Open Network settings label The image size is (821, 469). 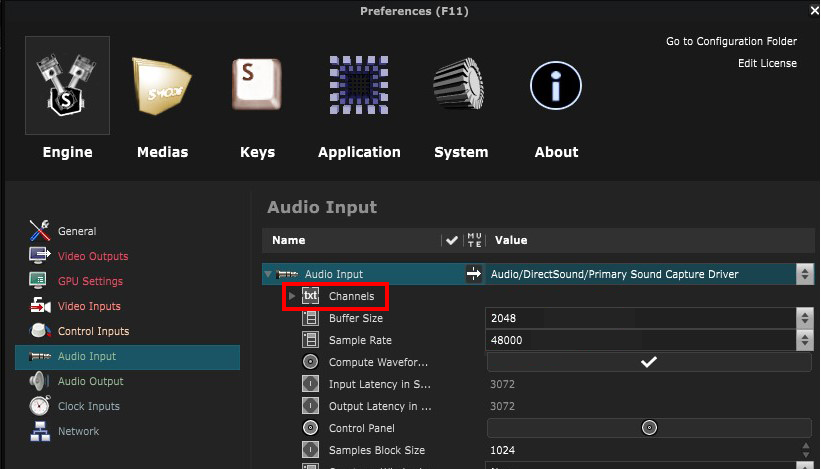pos(79,431)
